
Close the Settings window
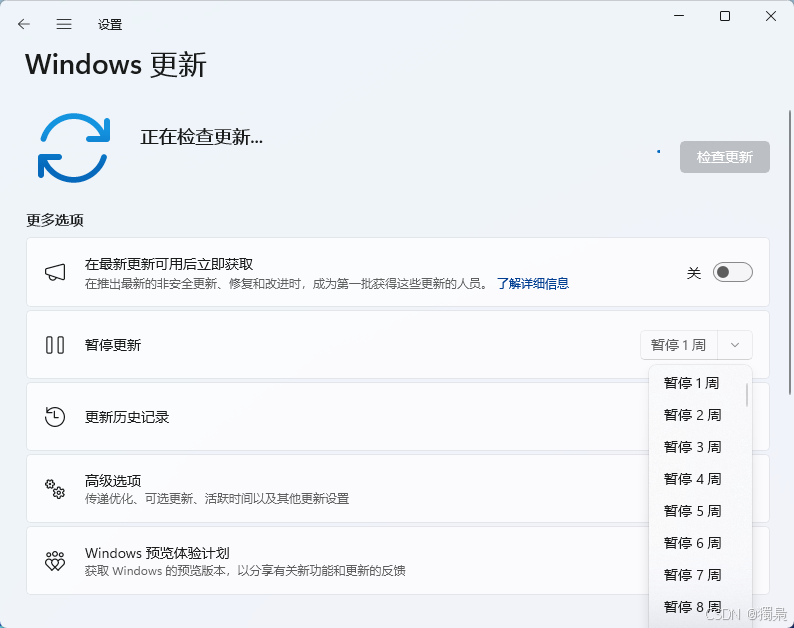(771, 16)
